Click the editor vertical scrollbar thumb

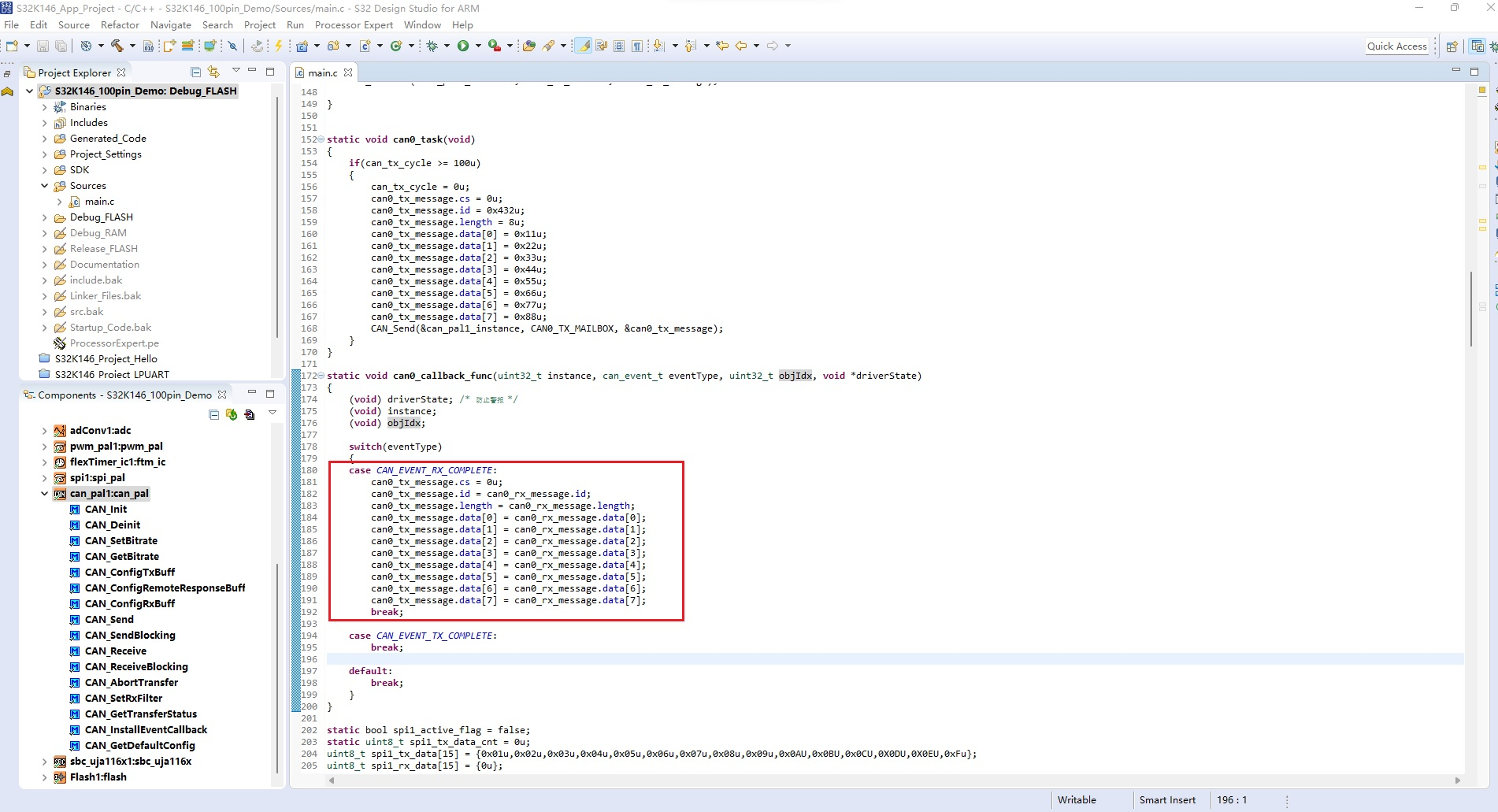click(x=1471, y=309)
